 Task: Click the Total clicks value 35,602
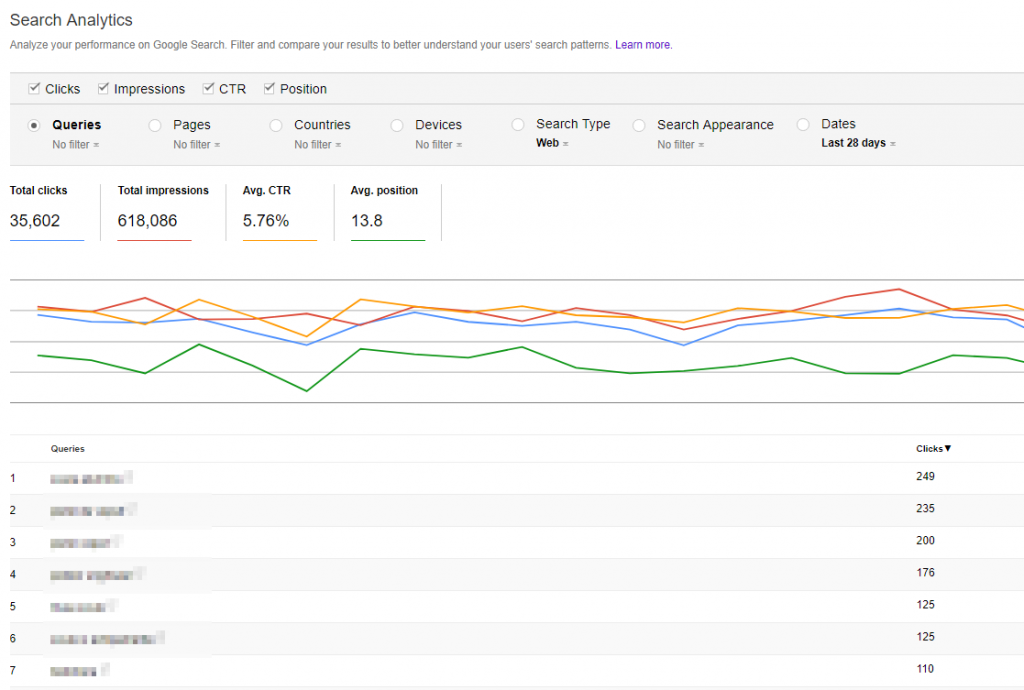pyautogui.click(x=35, y=221)
